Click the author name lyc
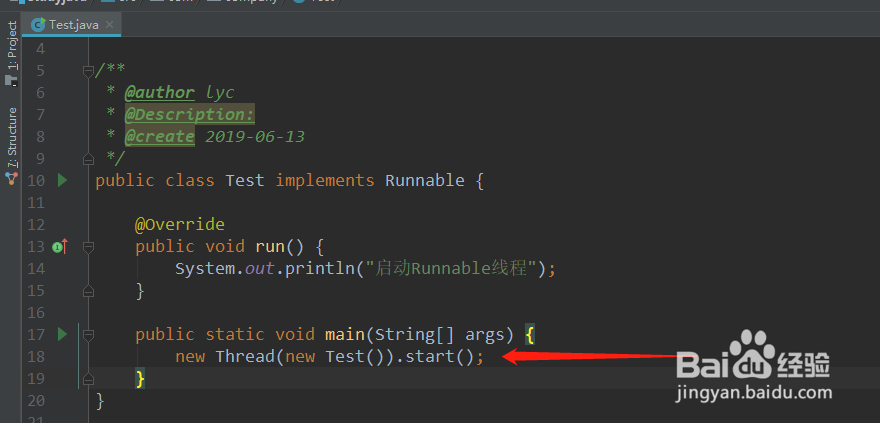 (x=220, y=93)
